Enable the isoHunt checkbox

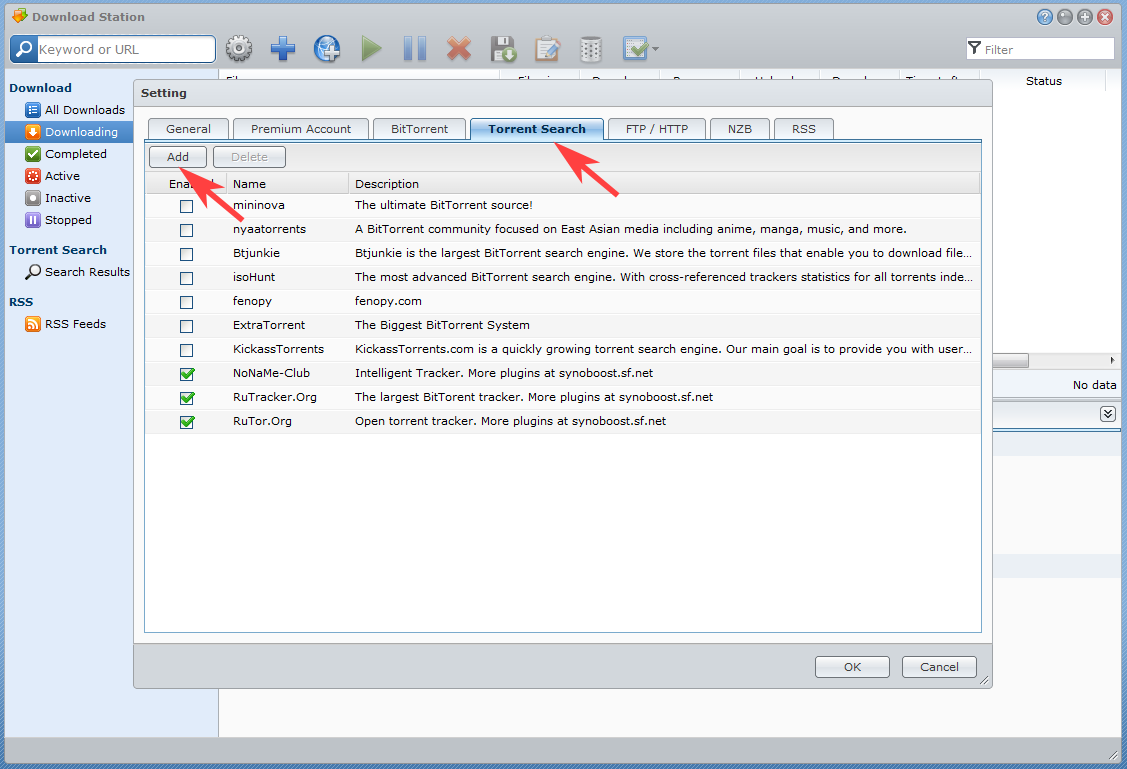187,278
